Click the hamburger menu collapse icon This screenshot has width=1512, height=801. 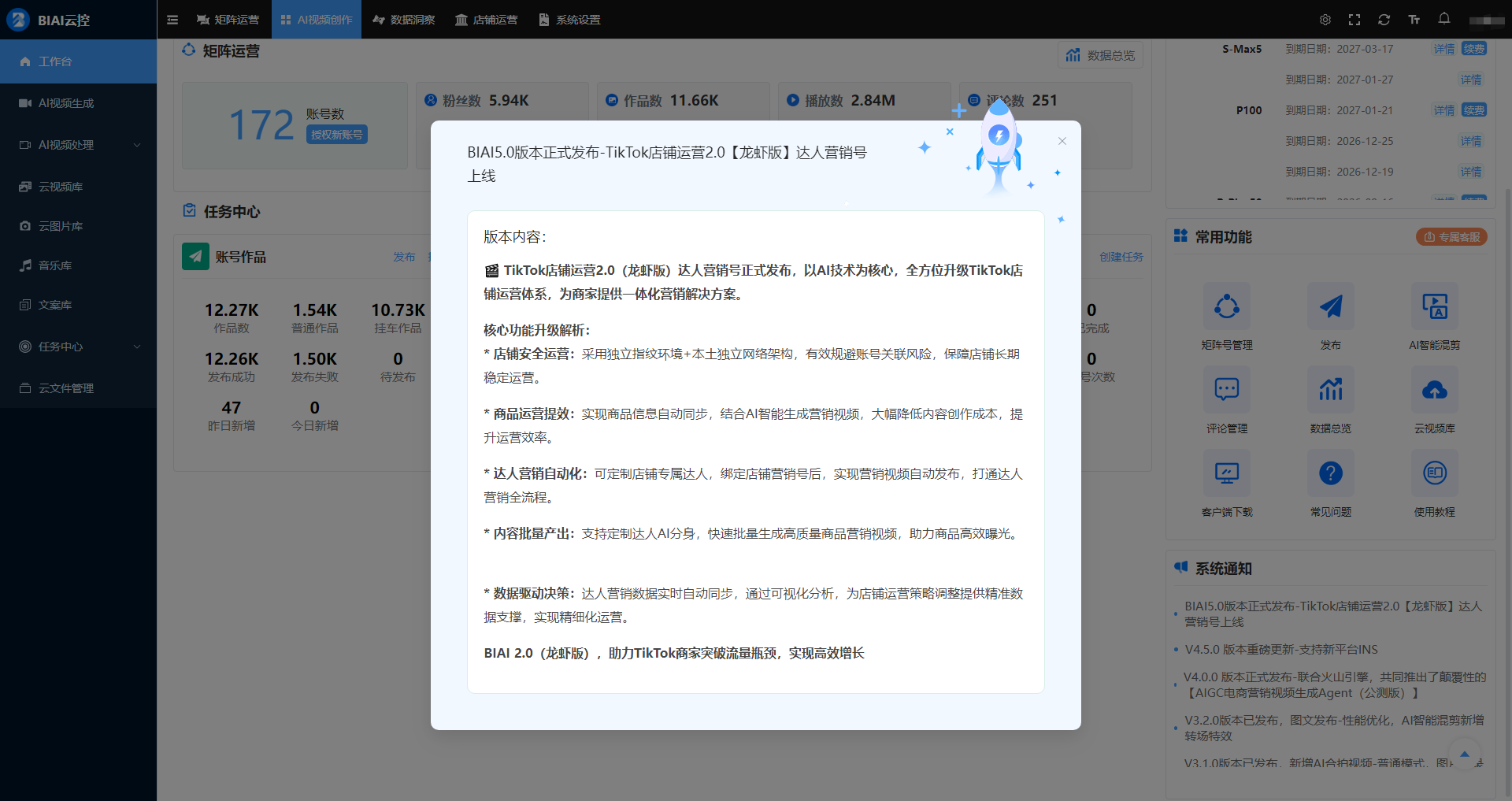tap(172, 20)
